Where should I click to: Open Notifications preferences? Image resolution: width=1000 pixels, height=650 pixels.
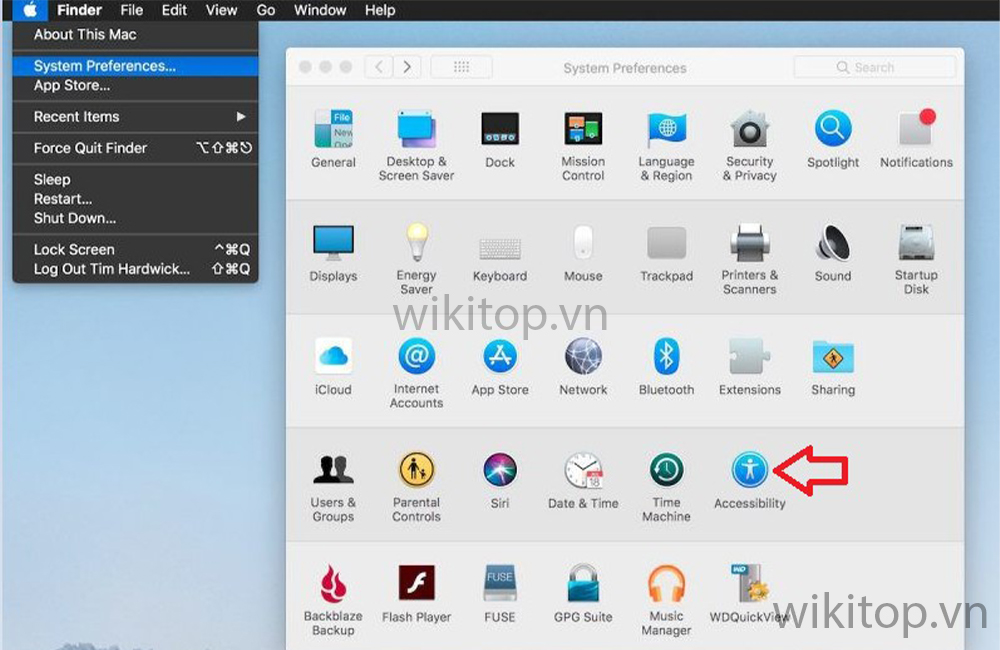click(916, 139)
